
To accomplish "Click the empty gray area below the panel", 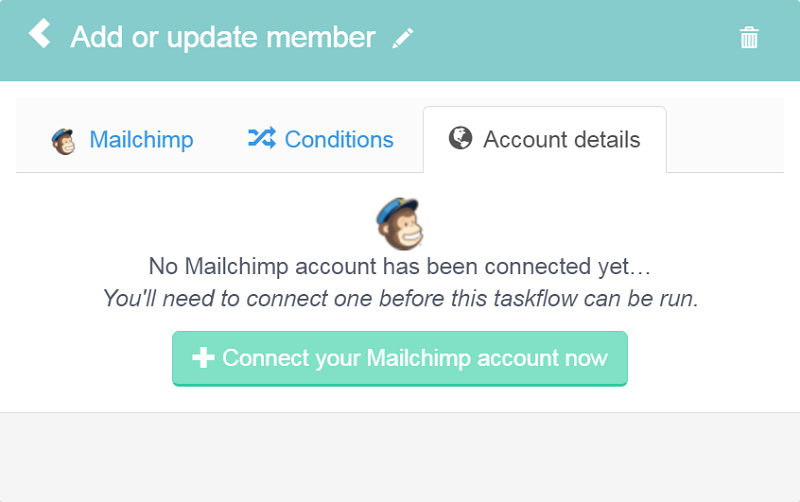I will (x=400, y=458).
